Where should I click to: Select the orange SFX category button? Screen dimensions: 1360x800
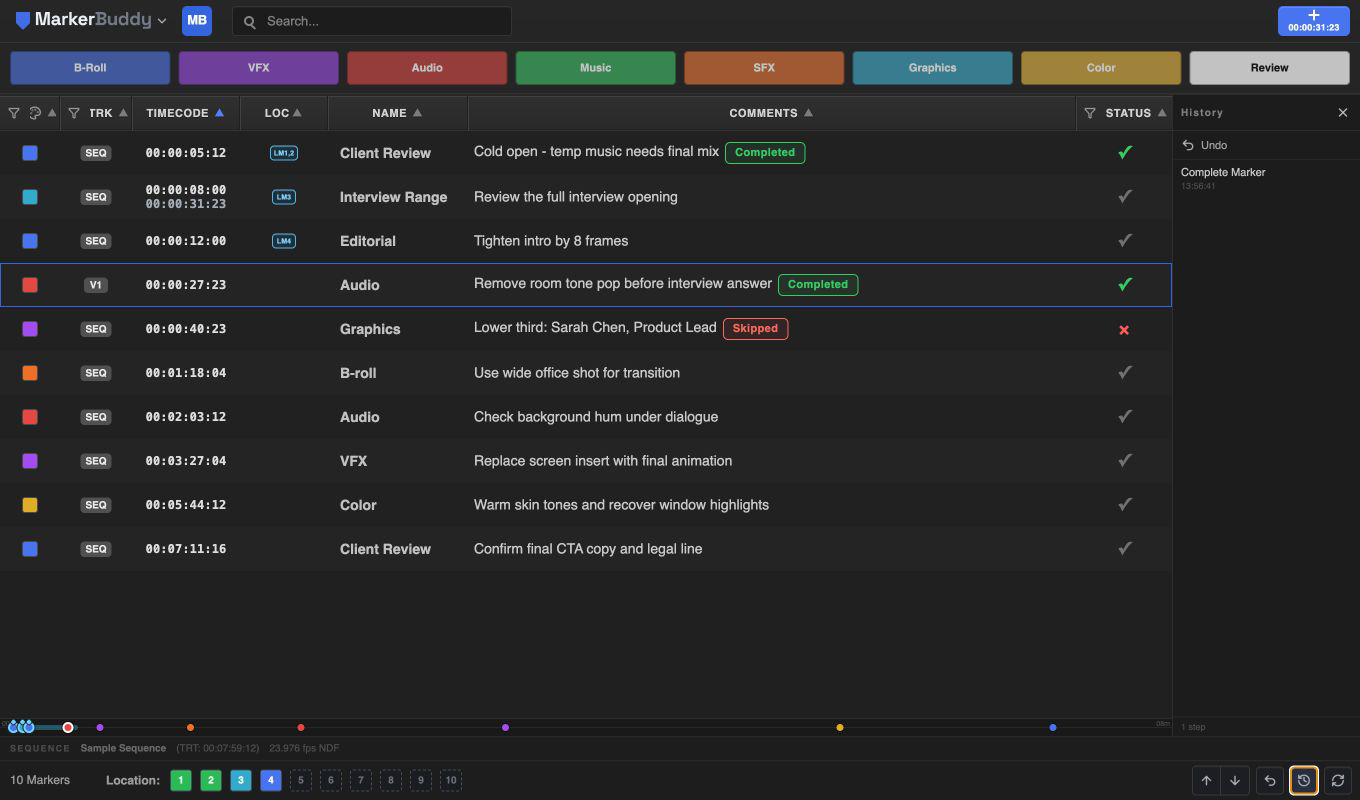(x=764, y=68)
